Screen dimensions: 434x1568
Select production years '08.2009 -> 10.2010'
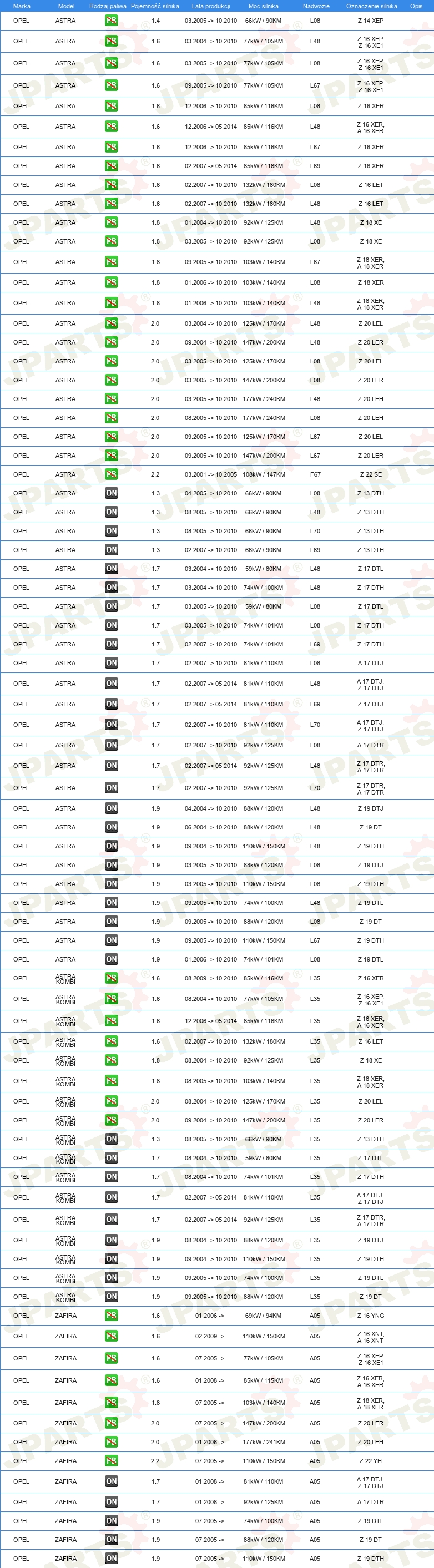tap(210, 978)
